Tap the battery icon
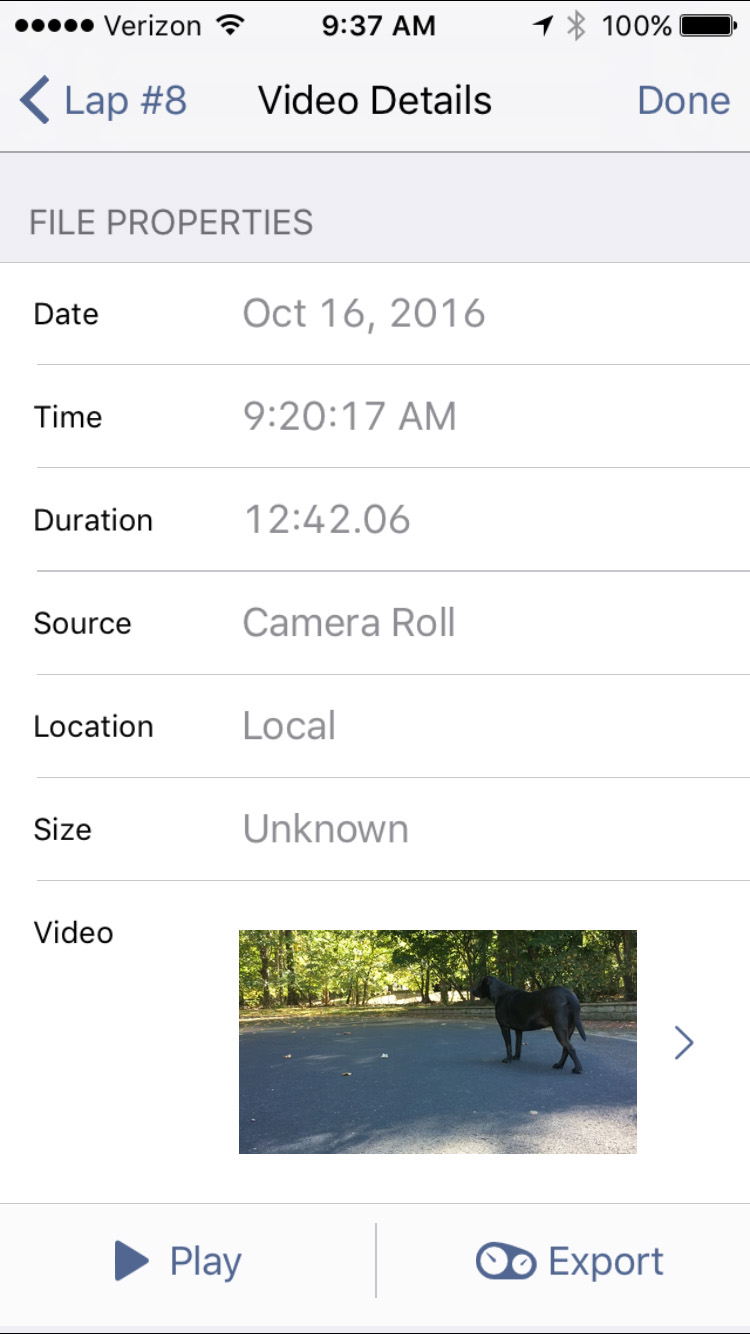 point(708,26)
